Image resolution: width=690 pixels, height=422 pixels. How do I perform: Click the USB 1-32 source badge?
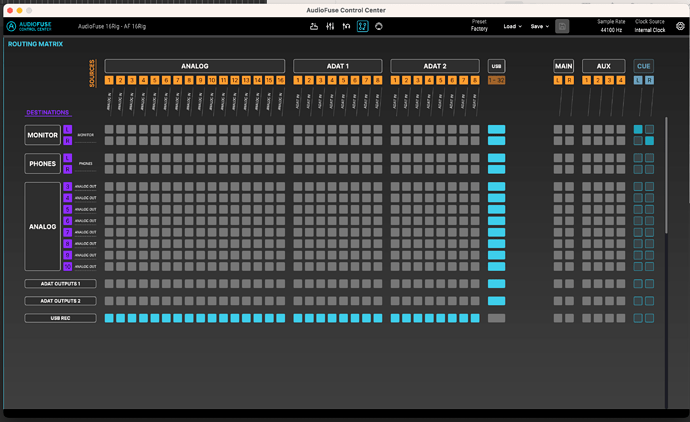pyautogui.click(x=496, y=80)
